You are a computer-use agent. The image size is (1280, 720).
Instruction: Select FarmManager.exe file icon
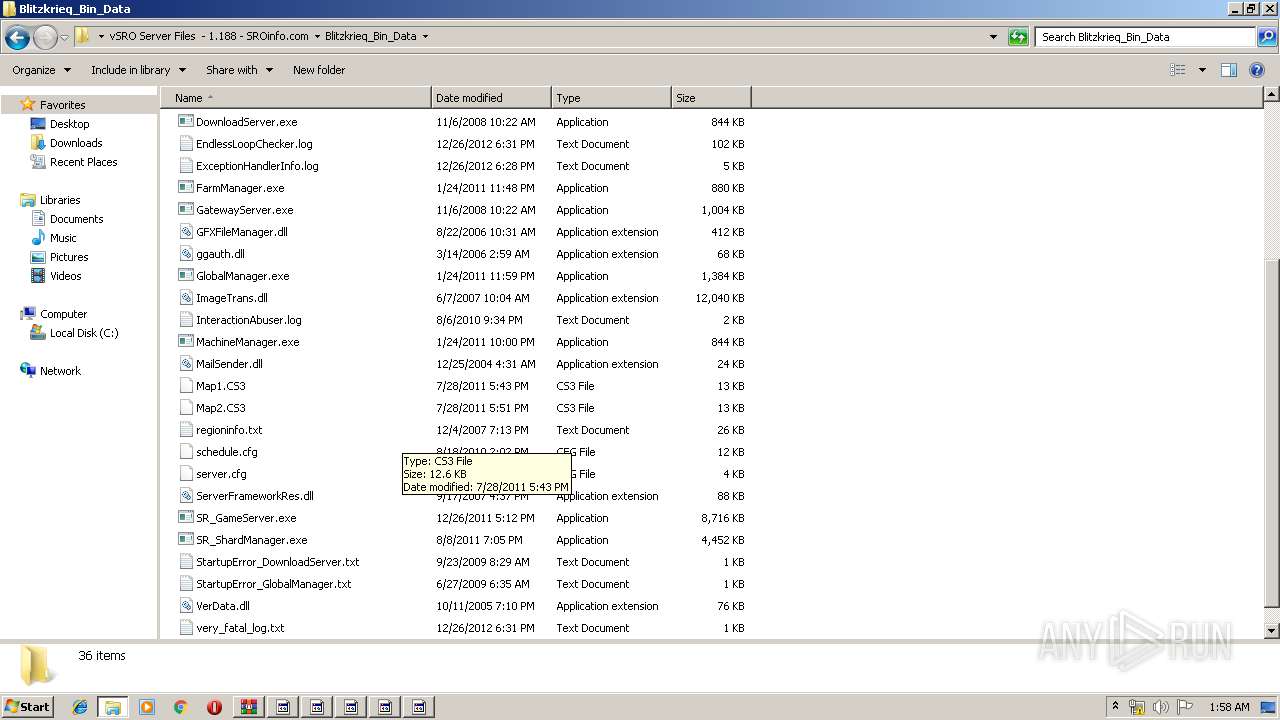click(185, 187)
